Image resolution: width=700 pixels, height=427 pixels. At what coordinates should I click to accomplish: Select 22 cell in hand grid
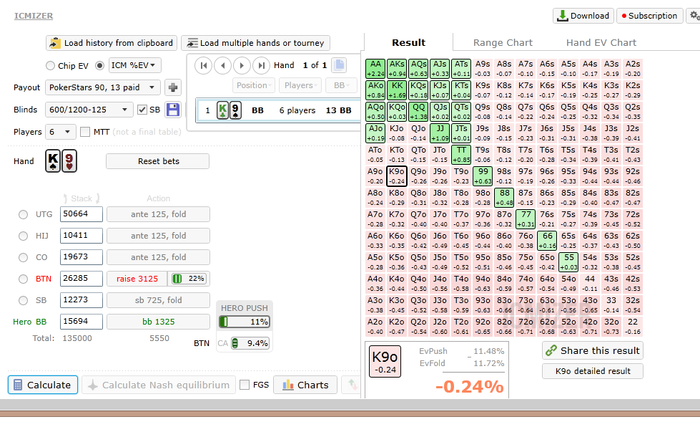point(633,327)
